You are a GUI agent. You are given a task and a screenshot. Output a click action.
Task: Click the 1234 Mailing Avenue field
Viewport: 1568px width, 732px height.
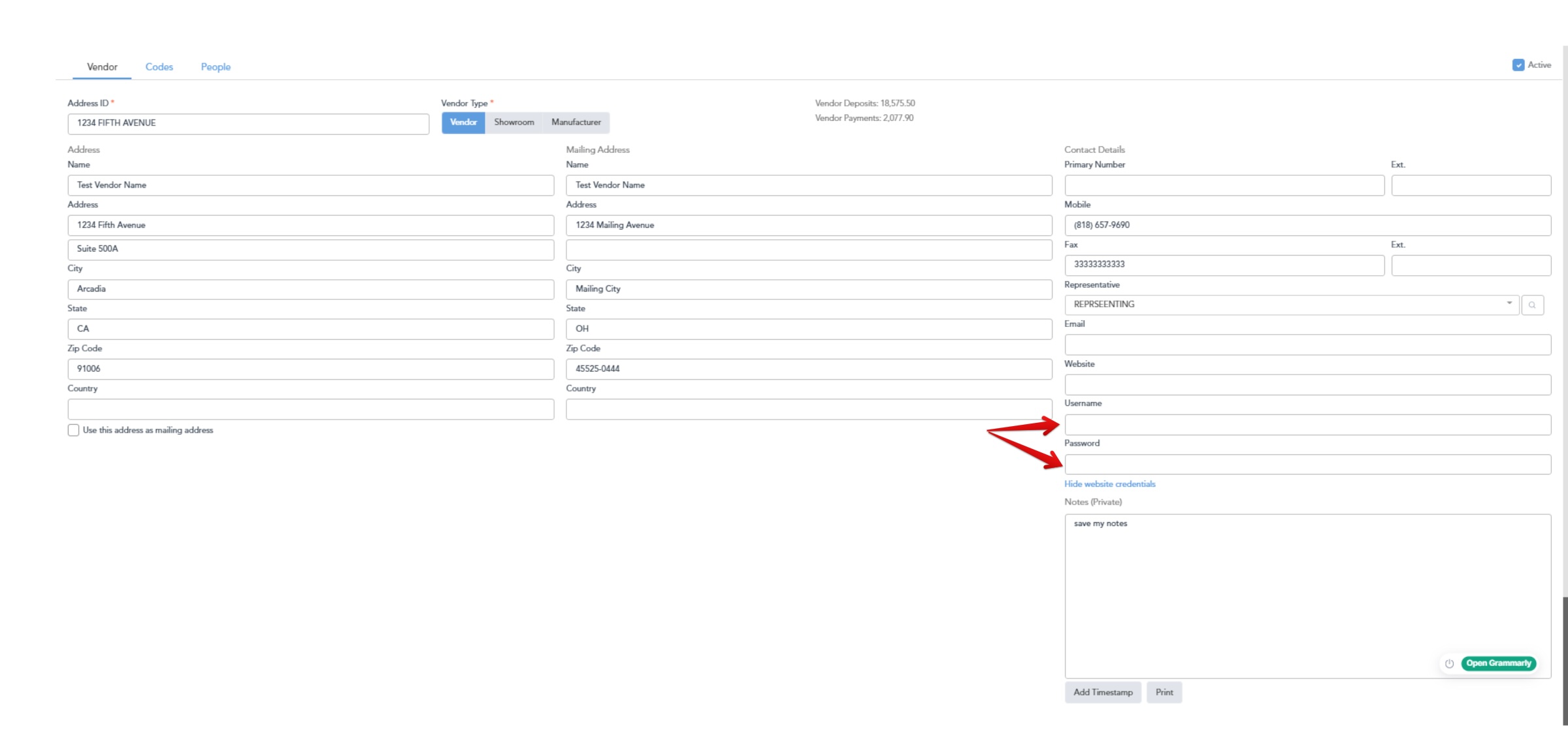(809, 225)
